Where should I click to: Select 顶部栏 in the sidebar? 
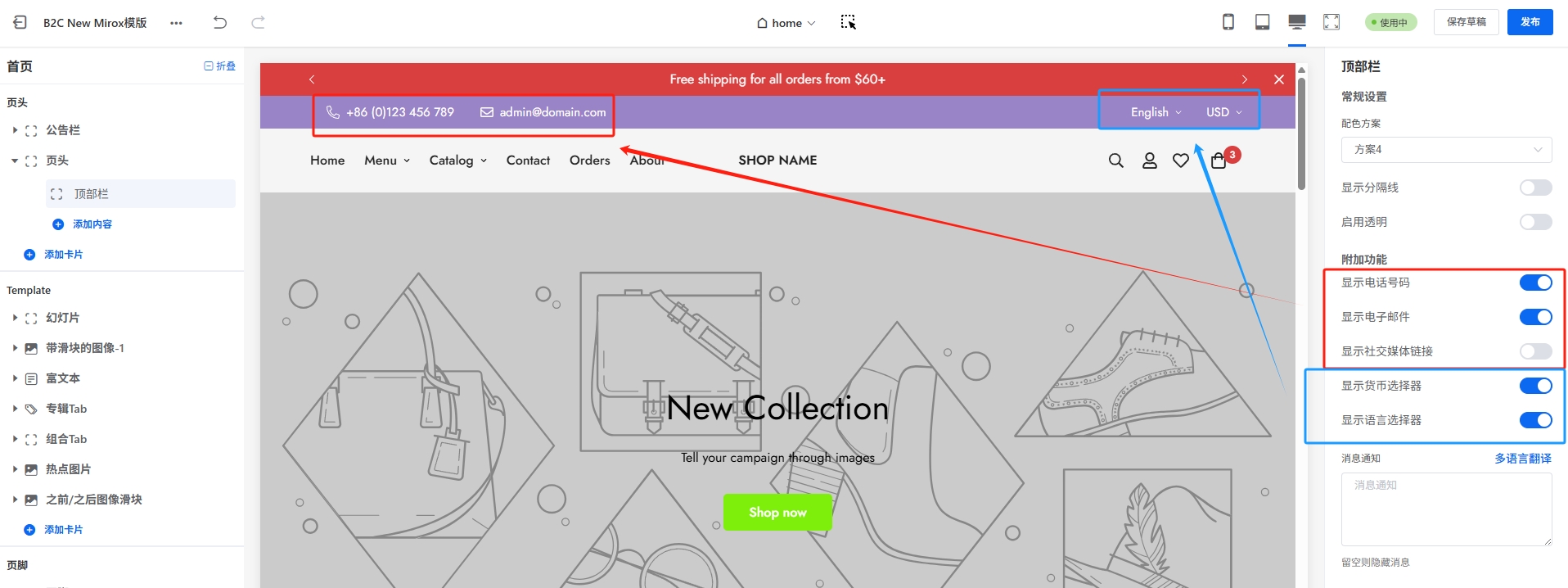pyautogui.click(x=92, y=194)
